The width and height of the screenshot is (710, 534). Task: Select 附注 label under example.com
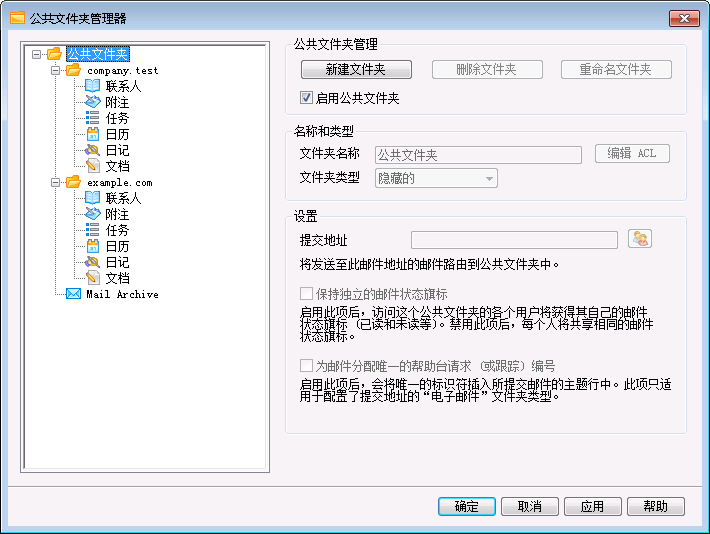(x=117, y=214)
